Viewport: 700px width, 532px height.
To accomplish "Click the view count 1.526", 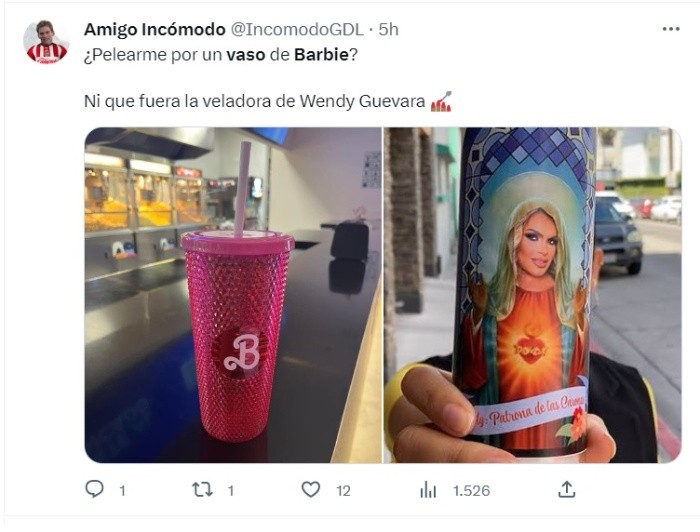I will tap(471, 491).
